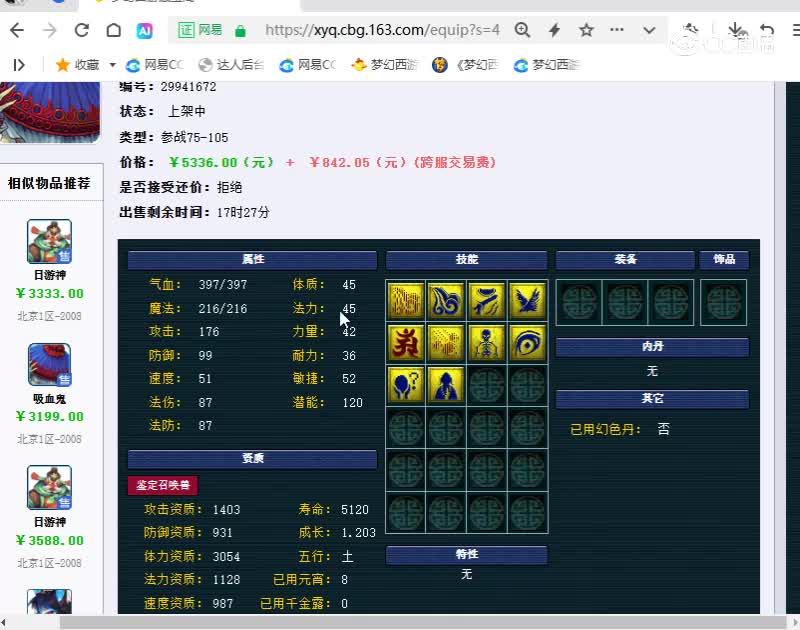Click the 攻击资质 value 1403

[226, 510]
